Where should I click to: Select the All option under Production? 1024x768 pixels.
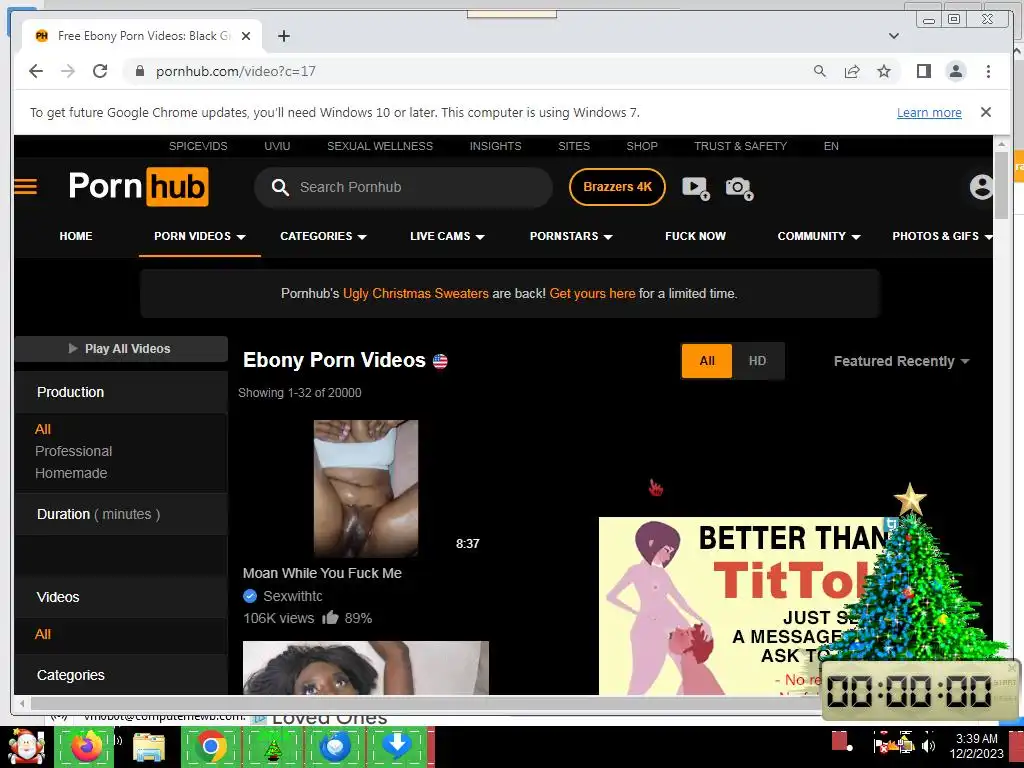(x=42, y=429)
